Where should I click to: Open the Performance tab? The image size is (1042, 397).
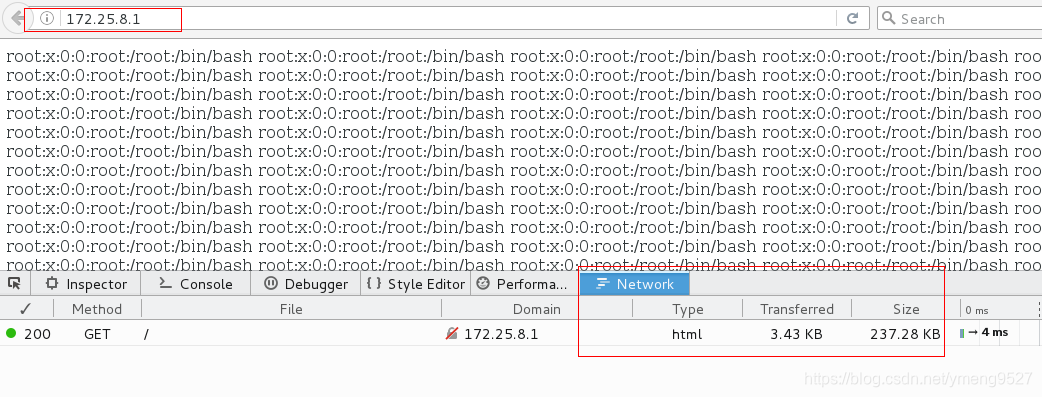click(x=525, y=284)
